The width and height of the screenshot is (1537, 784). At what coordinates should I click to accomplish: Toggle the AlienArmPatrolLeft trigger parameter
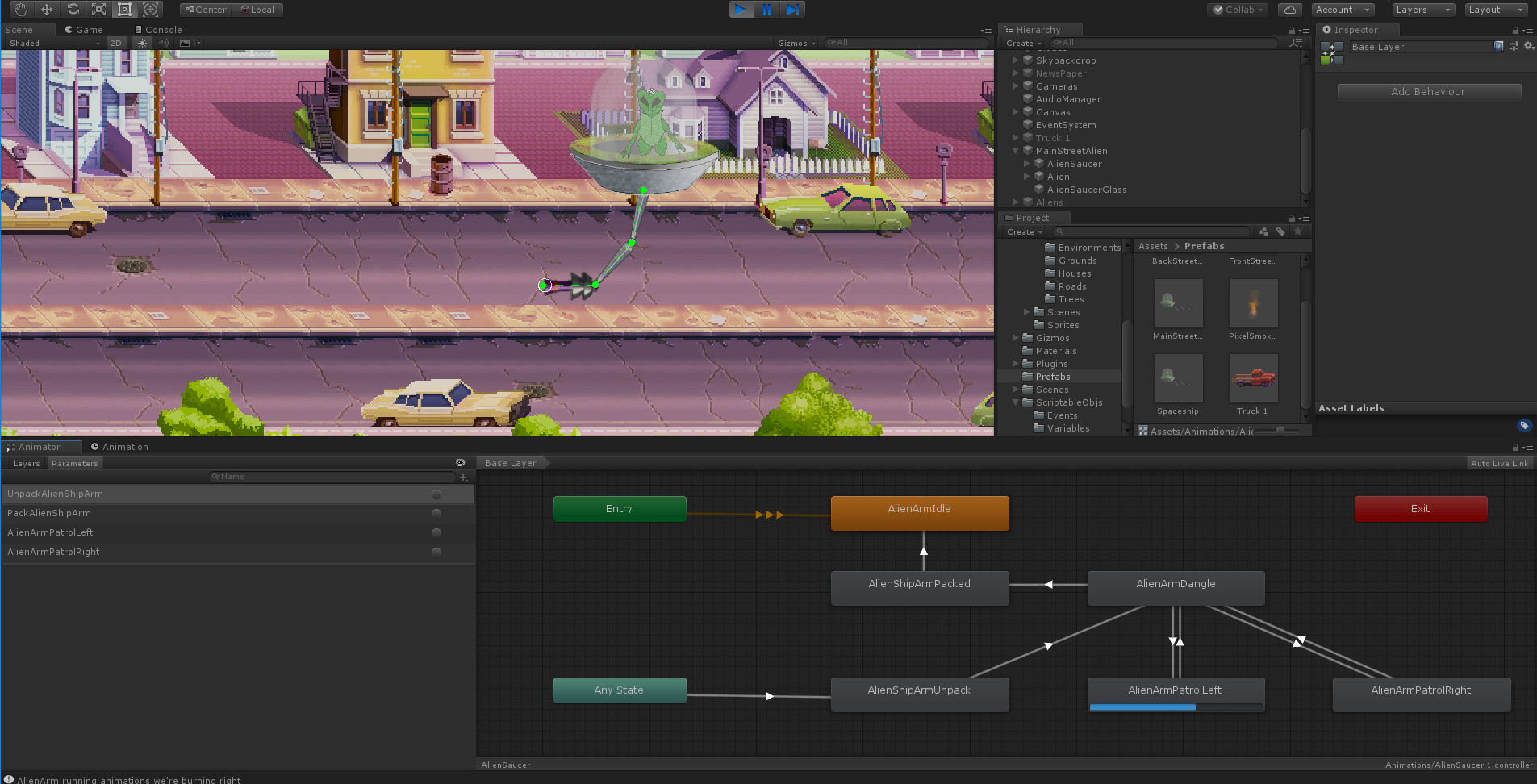436,532
